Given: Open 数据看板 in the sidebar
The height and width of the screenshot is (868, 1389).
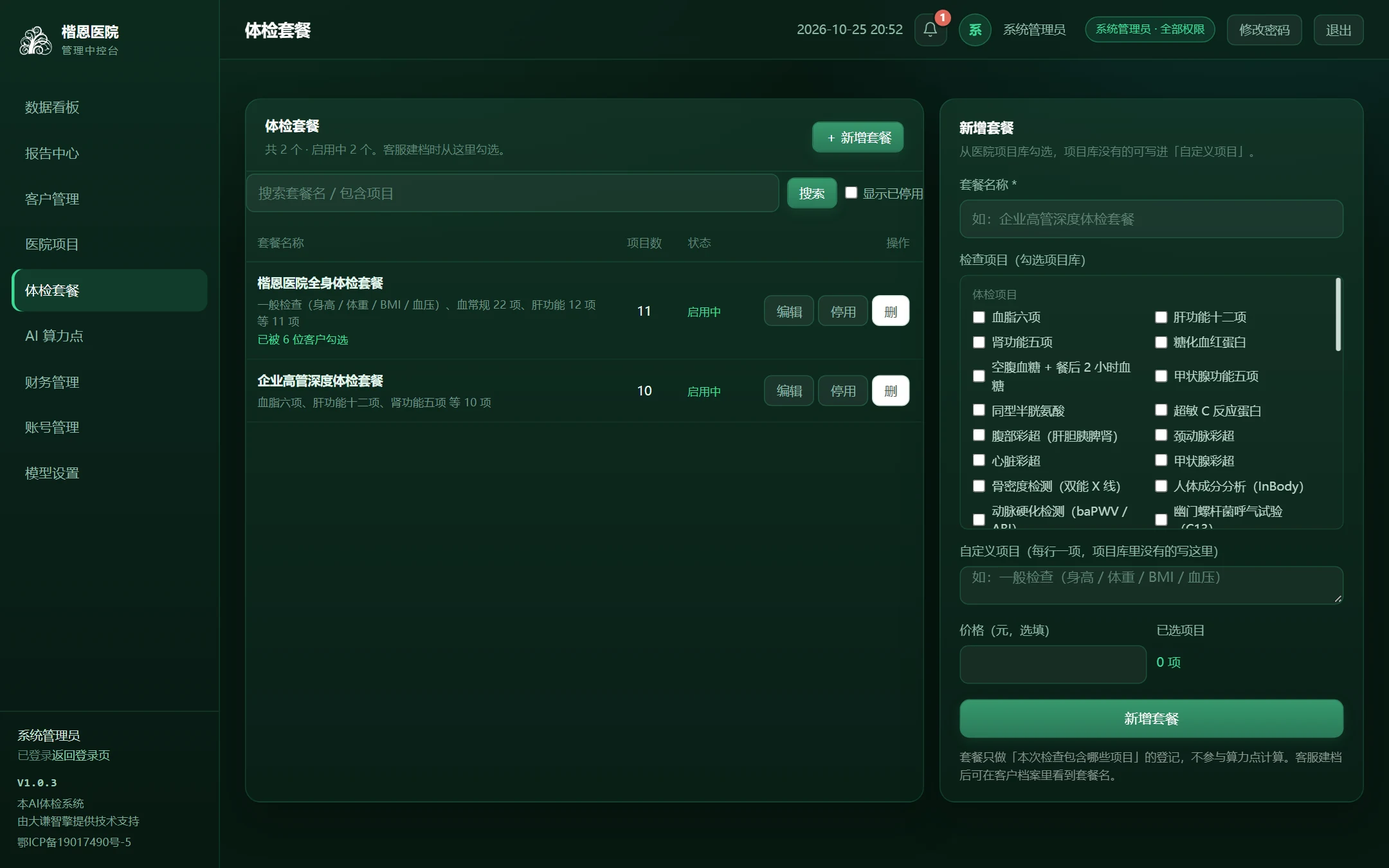Looking at the screenshot, I should click(x=109, y=107).
